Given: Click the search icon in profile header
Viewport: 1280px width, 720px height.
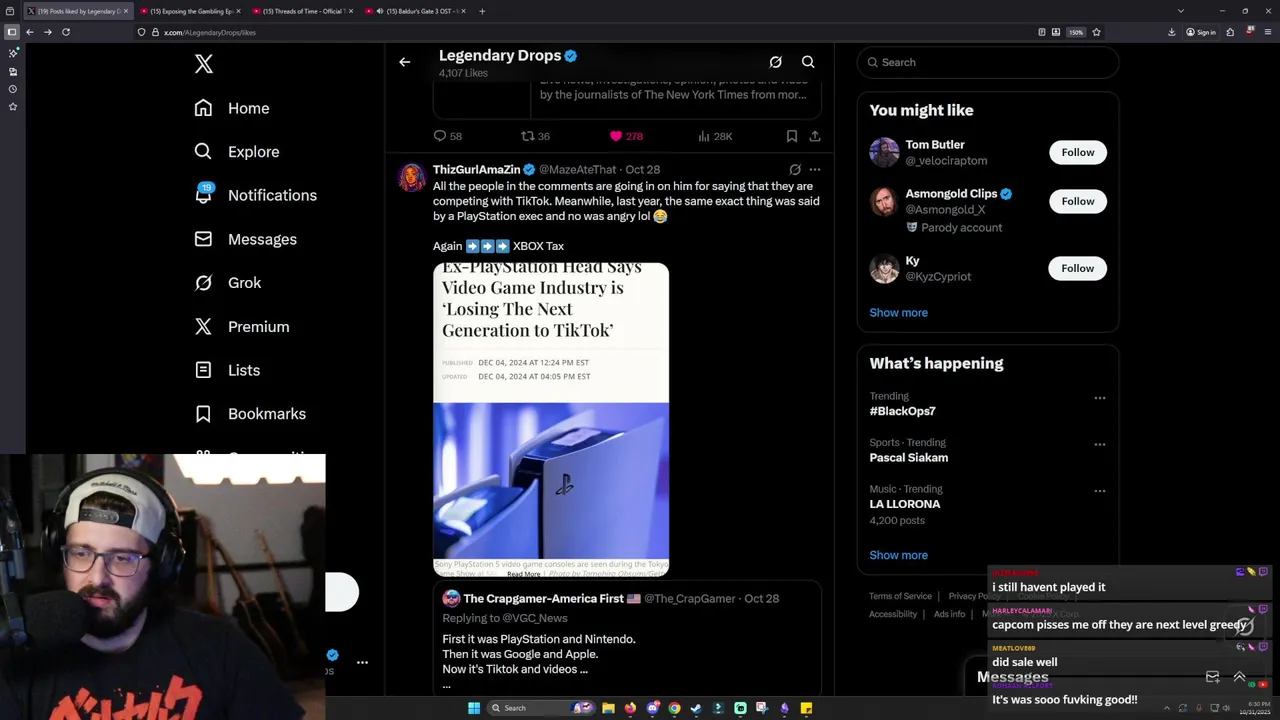Looking at the screenshot, I should click(x=808, y=62).
